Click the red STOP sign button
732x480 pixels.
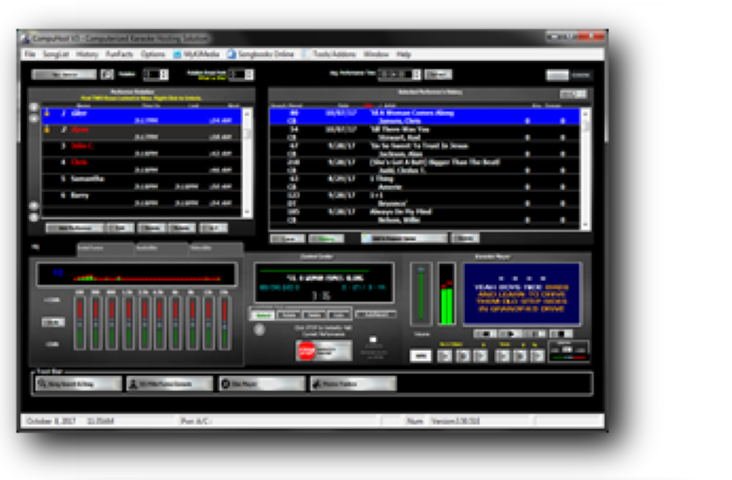pos(308,351)
